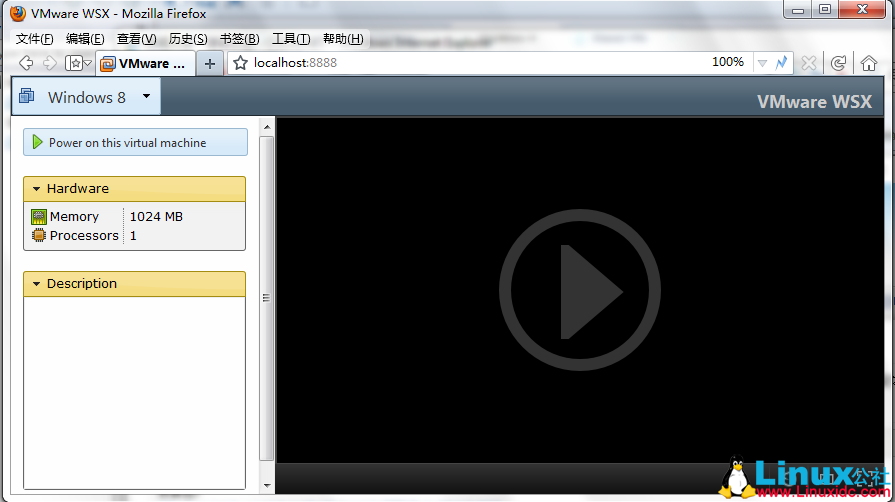Screen dimensions: 895x502
Task: Click the browser back arrow
Action: (27, 63)
